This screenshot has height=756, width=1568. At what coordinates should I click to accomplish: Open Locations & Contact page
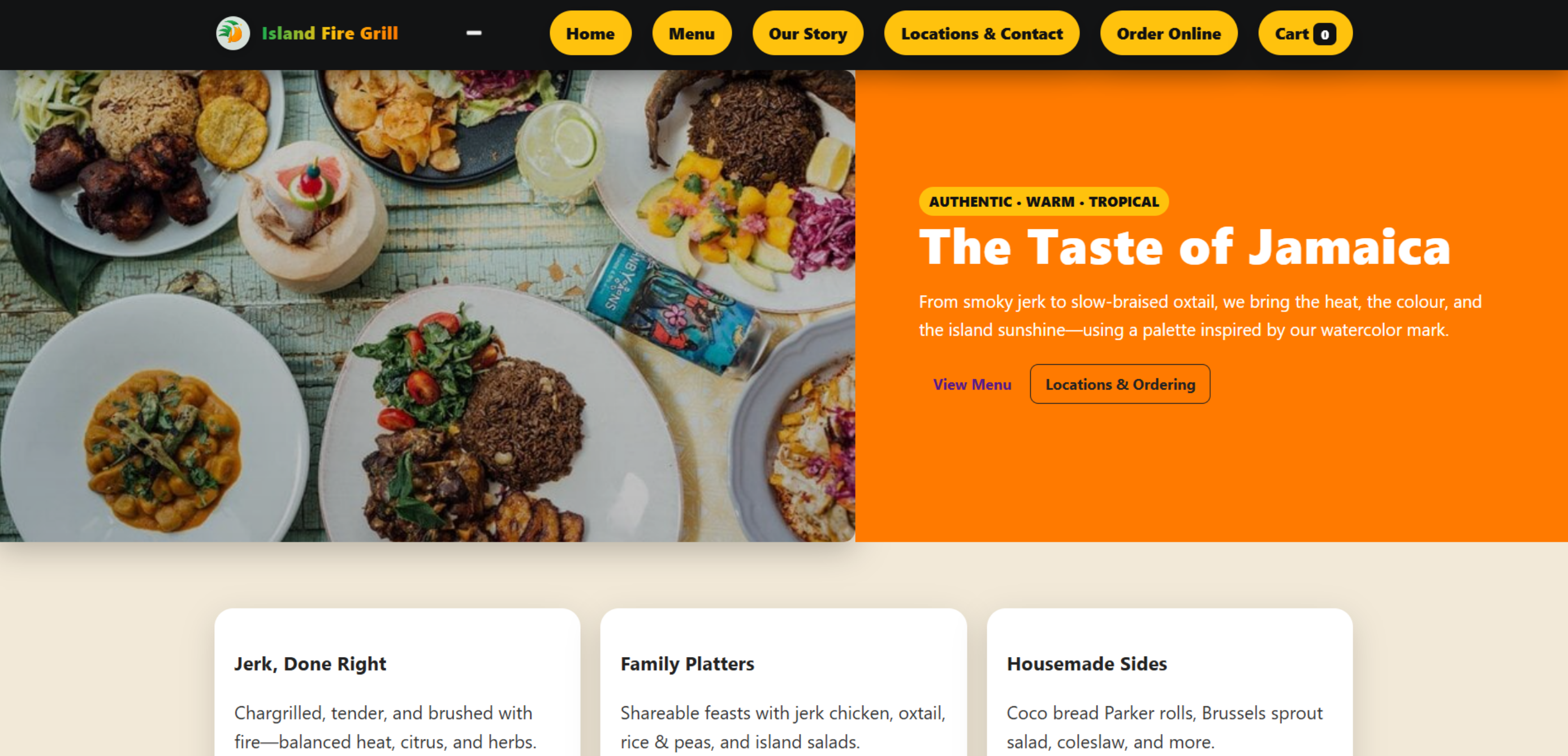[x=981, y=33]
